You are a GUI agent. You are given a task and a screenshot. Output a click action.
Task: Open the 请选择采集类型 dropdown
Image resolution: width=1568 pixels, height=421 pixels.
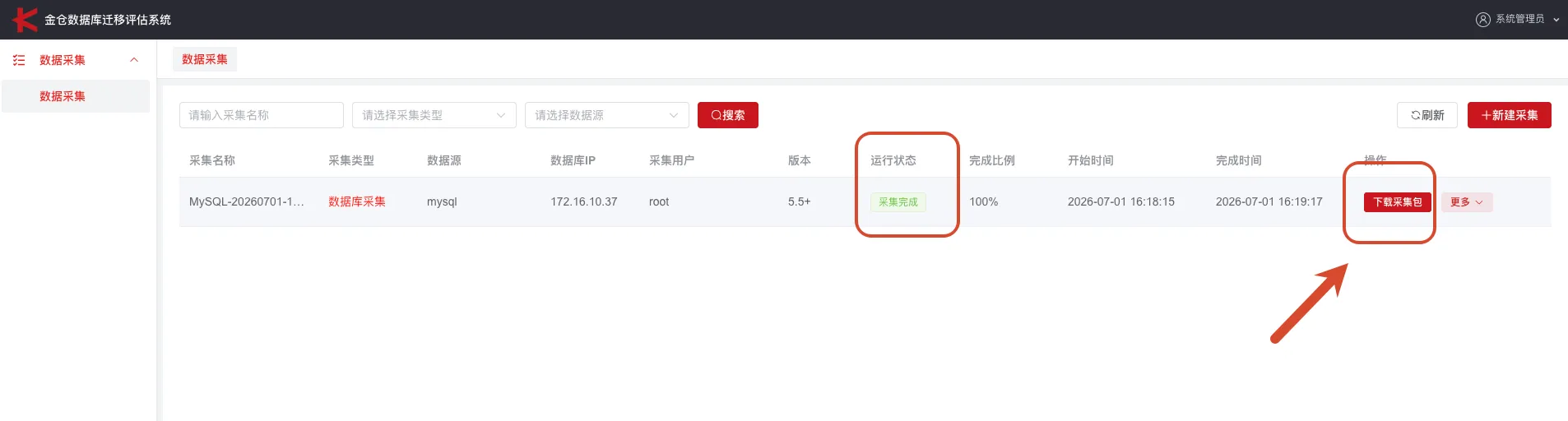click(x=434, y=115)
